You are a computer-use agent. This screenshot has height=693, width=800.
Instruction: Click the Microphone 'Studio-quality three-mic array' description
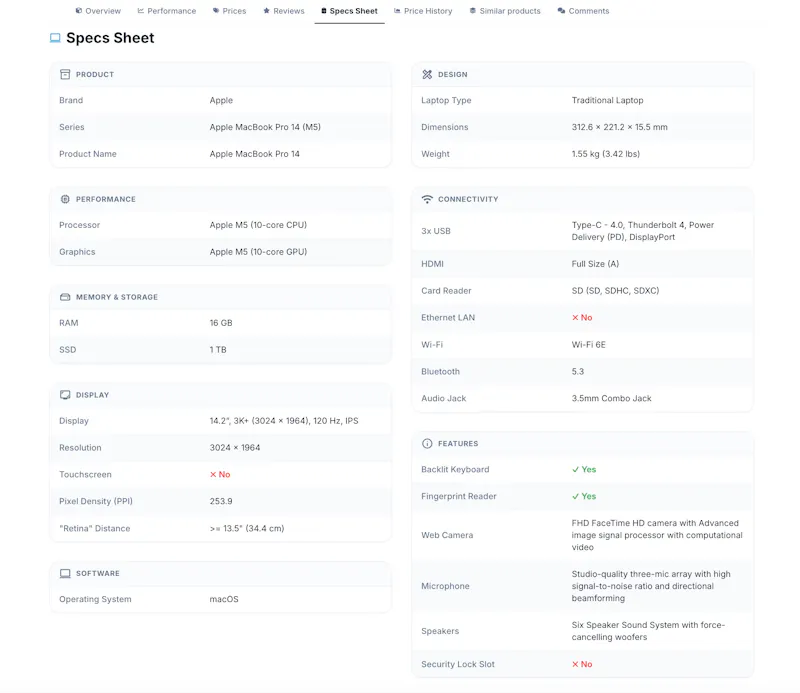(651, 586)
